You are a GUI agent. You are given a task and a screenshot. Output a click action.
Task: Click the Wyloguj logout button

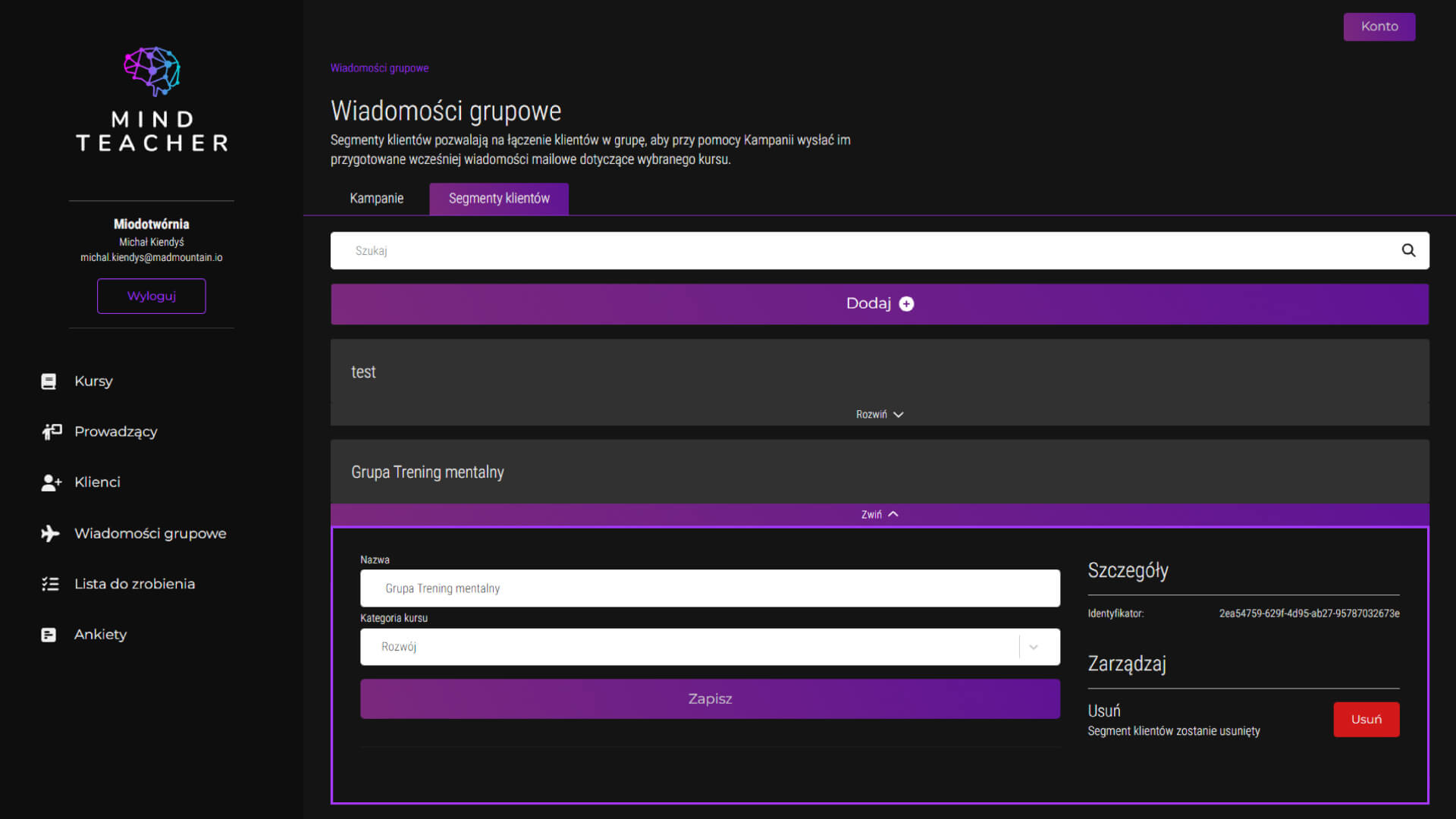[151, 296]
